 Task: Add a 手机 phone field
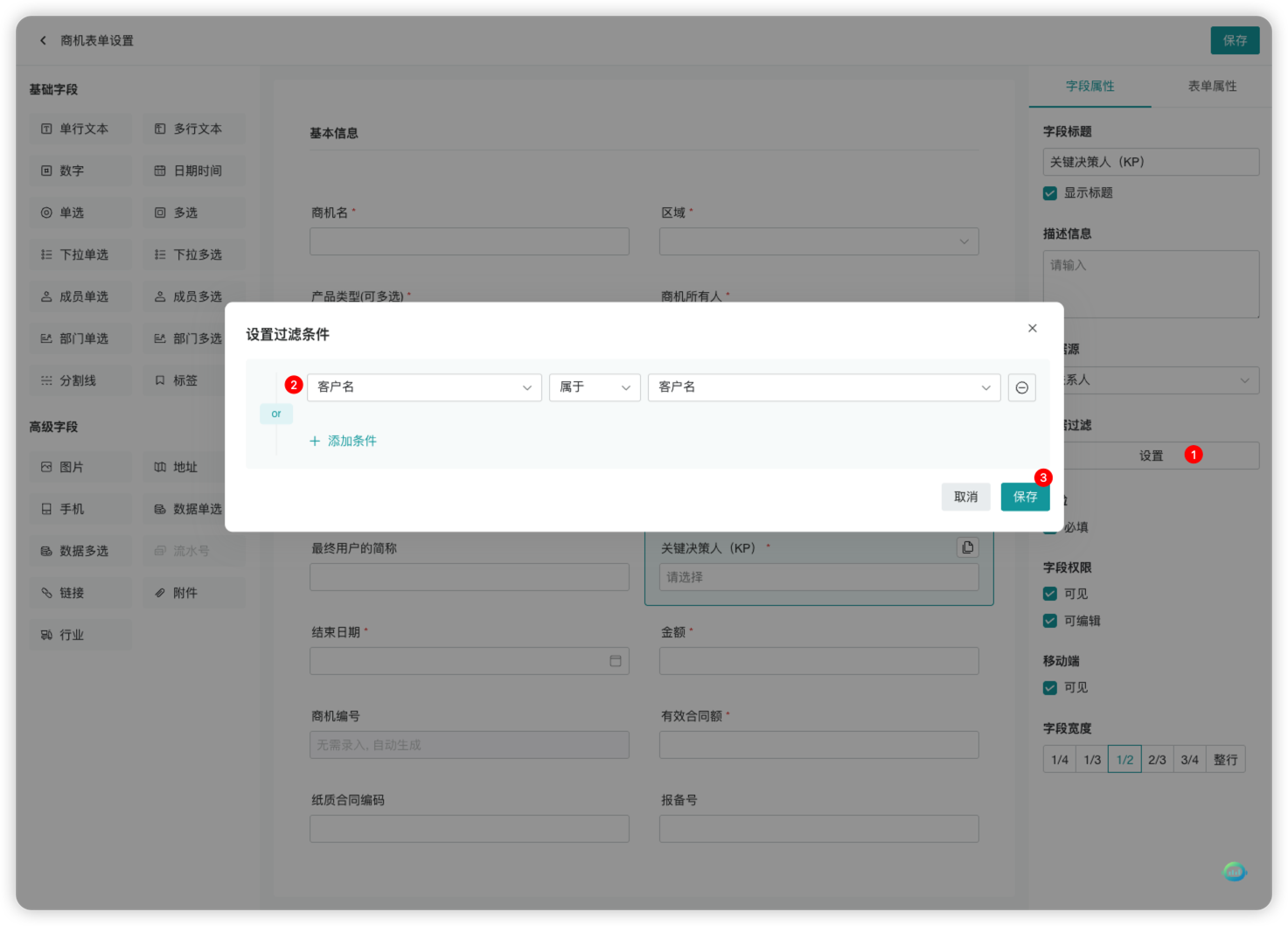80,509
